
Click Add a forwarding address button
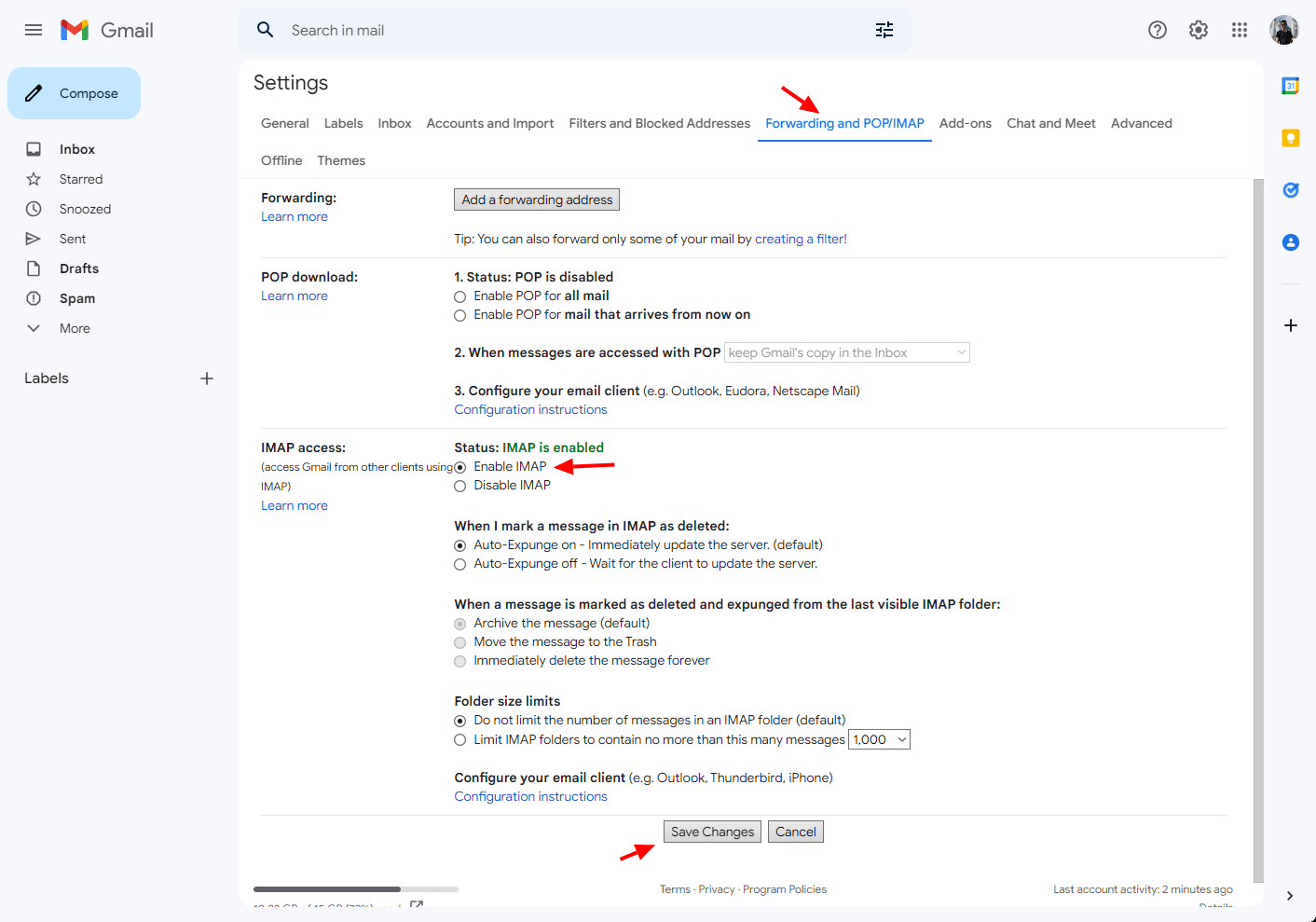(537, 200)
